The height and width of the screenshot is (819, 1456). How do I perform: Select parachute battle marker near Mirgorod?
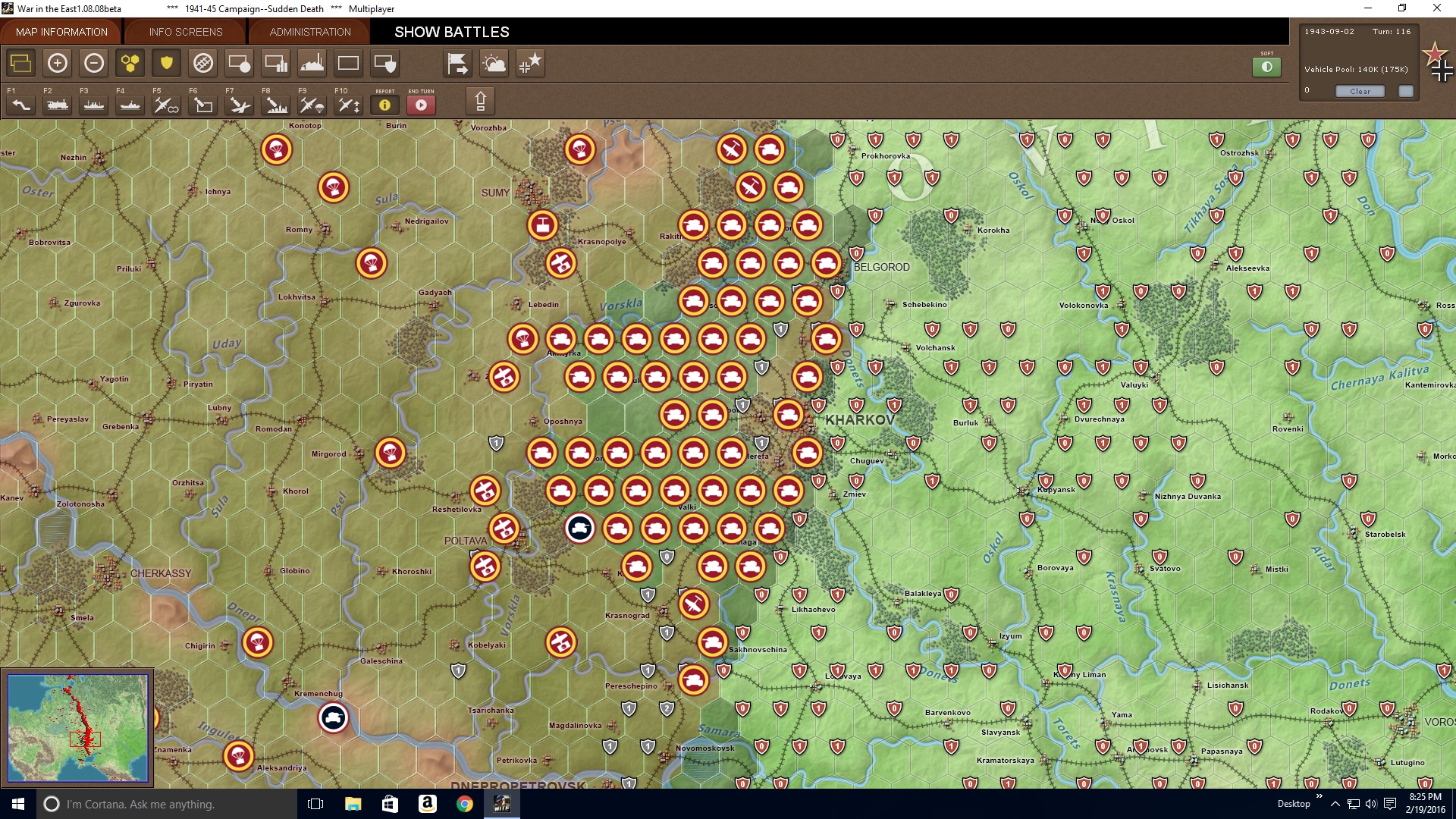tap(391, 453)
